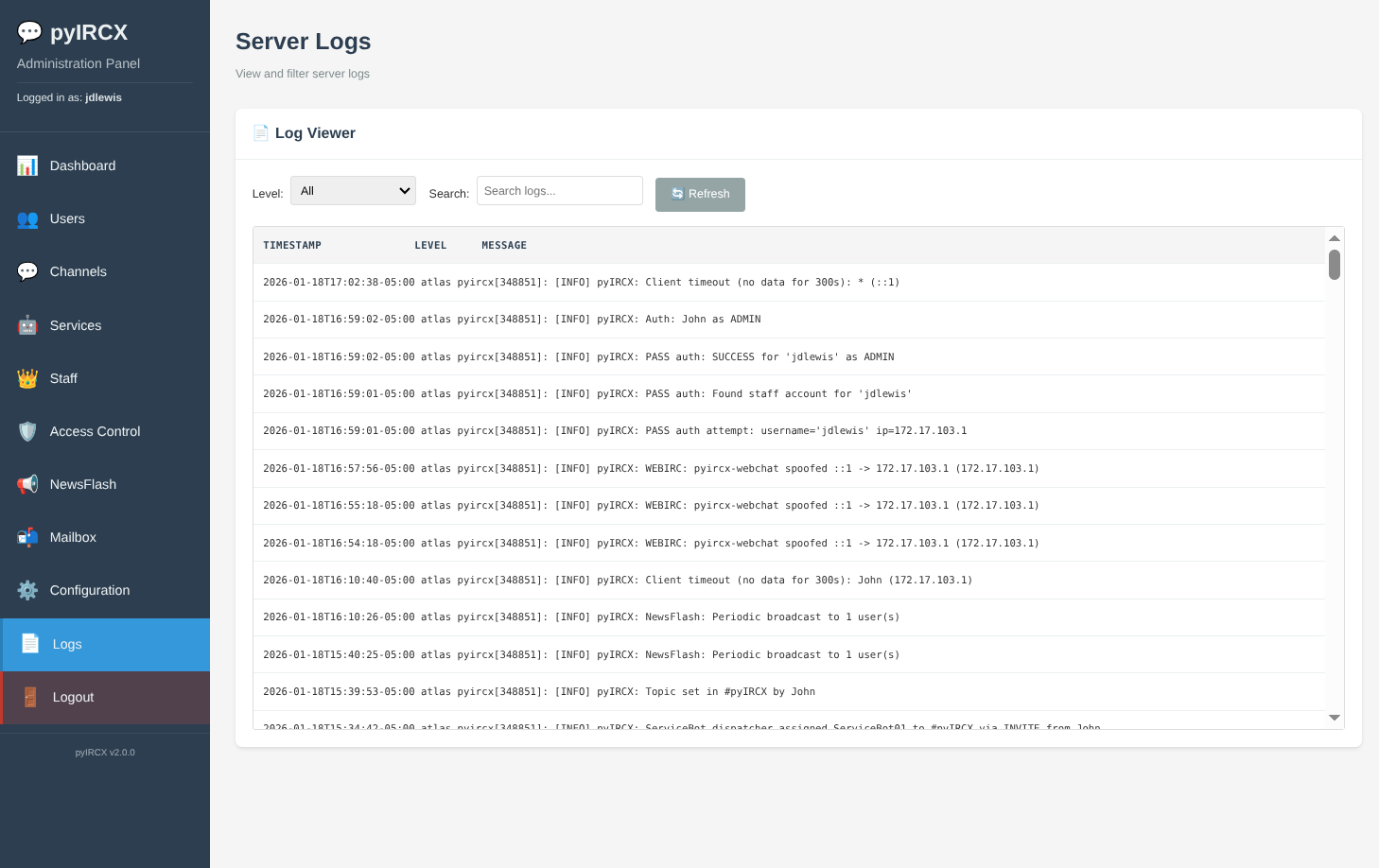Click the NewsFlash megaphone icon
The height and width of the screenshot is (868, 1379).
pyautogui.click(x=27, y=484)
